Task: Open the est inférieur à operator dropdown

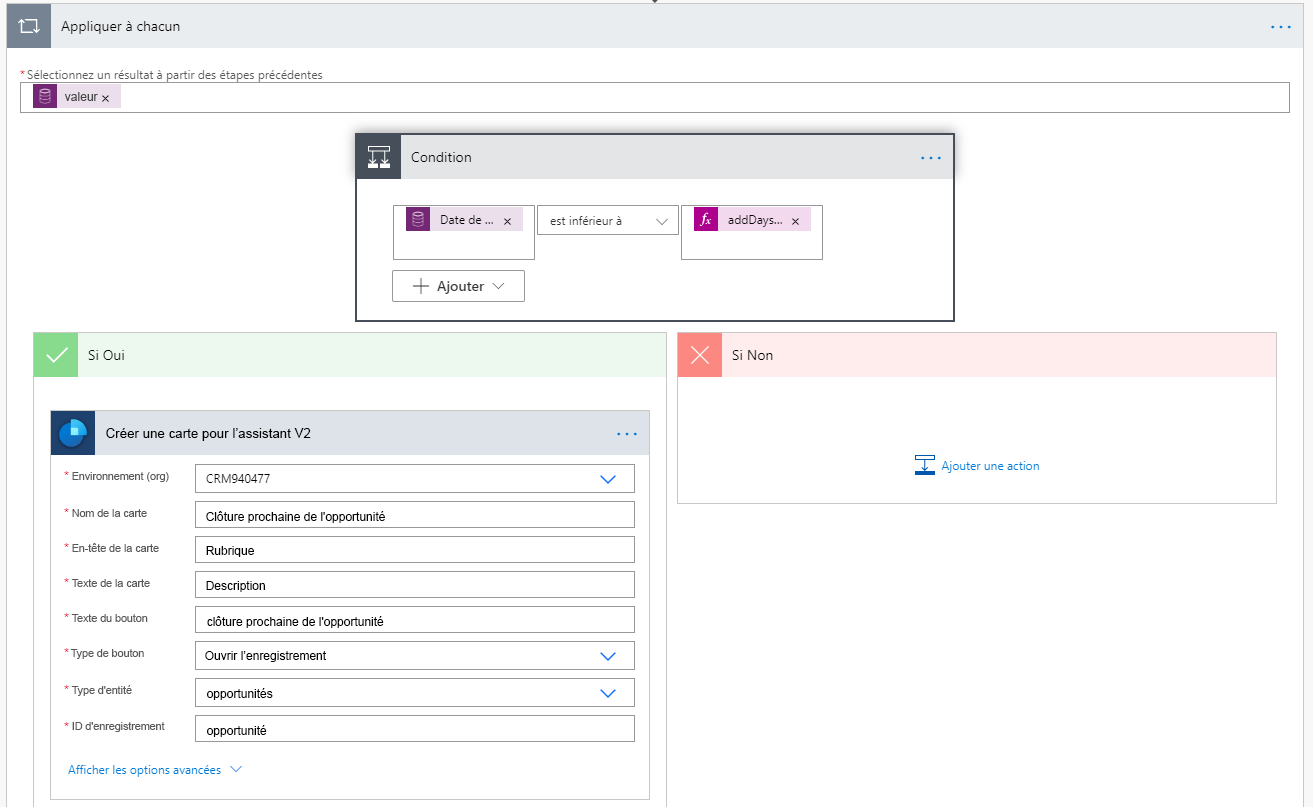Action: tap(607, 219)
